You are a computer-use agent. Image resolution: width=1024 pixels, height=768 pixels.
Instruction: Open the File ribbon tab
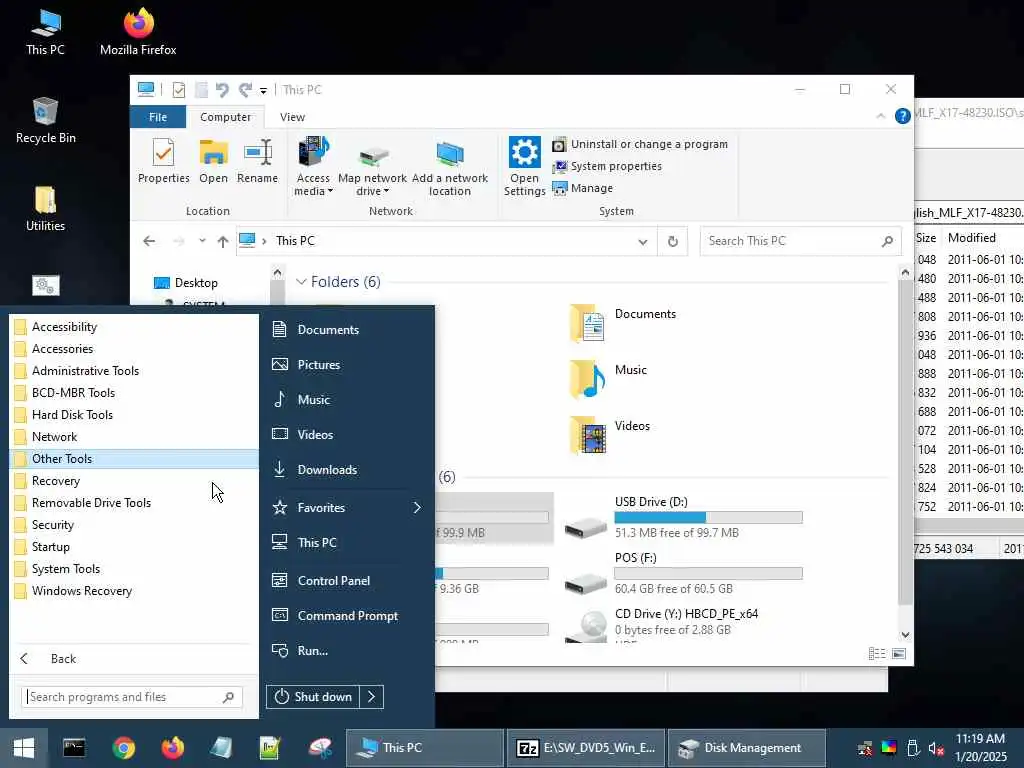(158, 117)
